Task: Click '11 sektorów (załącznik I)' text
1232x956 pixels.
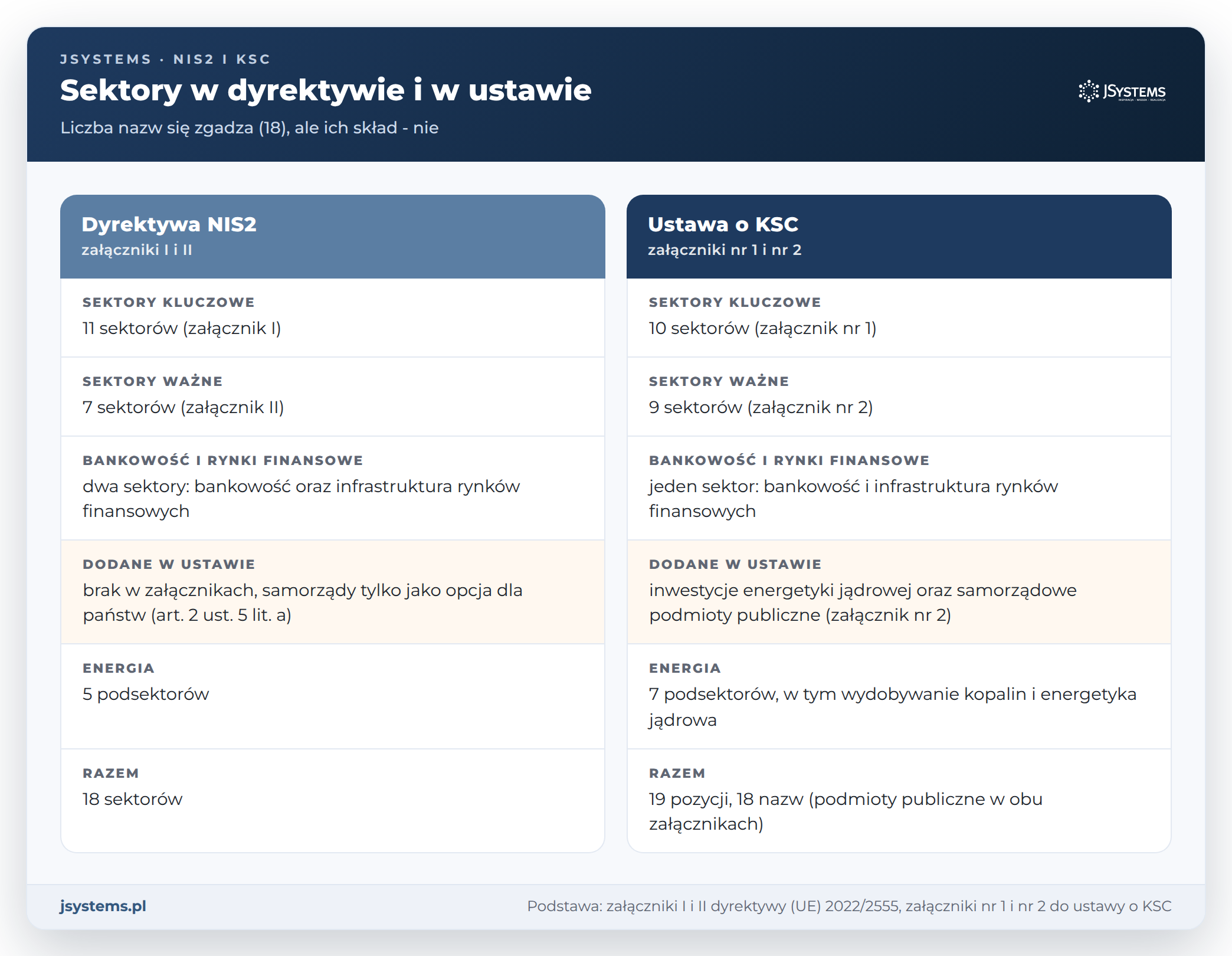Action: 182,328
